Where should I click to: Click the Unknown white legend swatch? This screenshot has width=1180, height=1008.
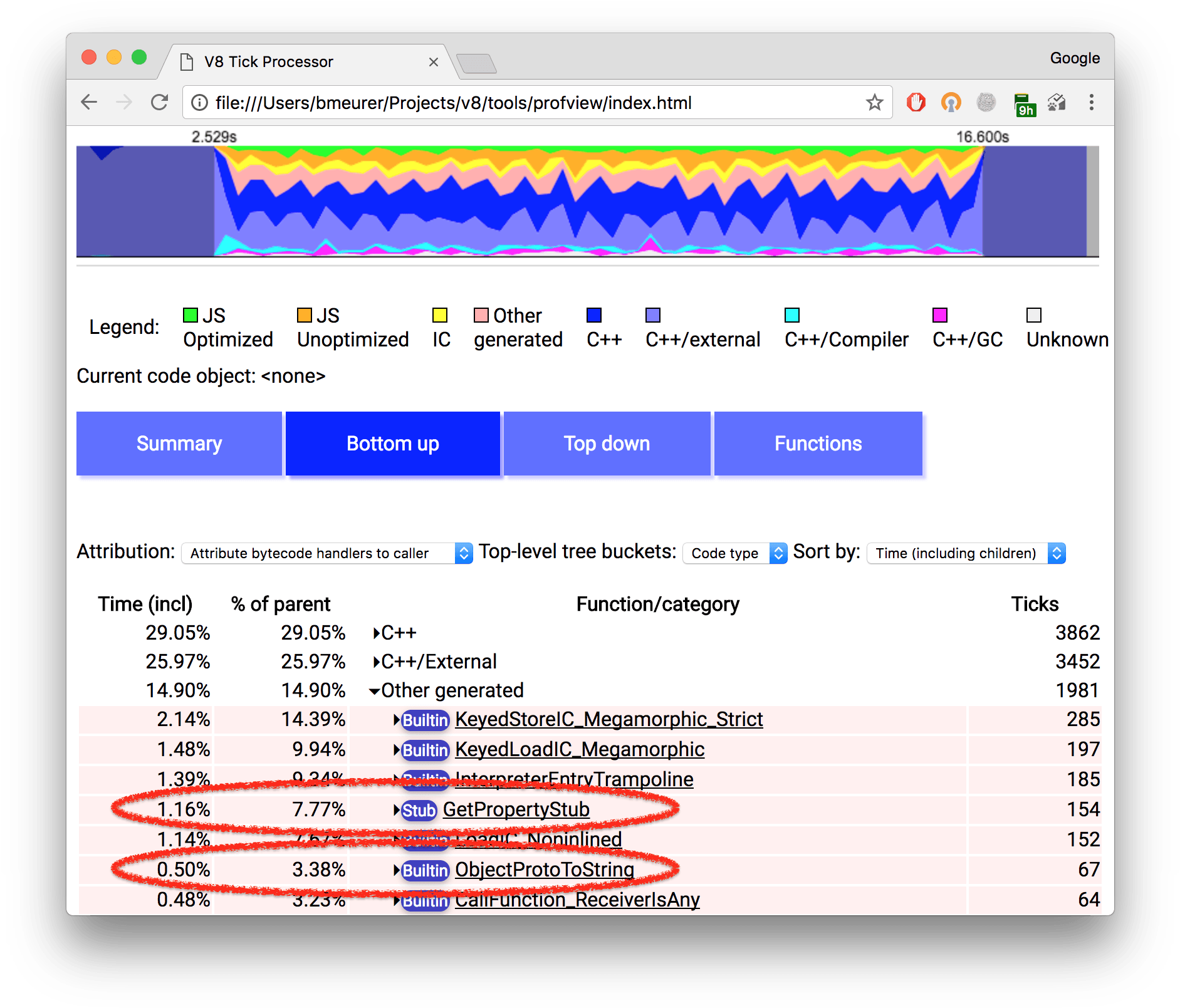click(x=1033, y=314)
